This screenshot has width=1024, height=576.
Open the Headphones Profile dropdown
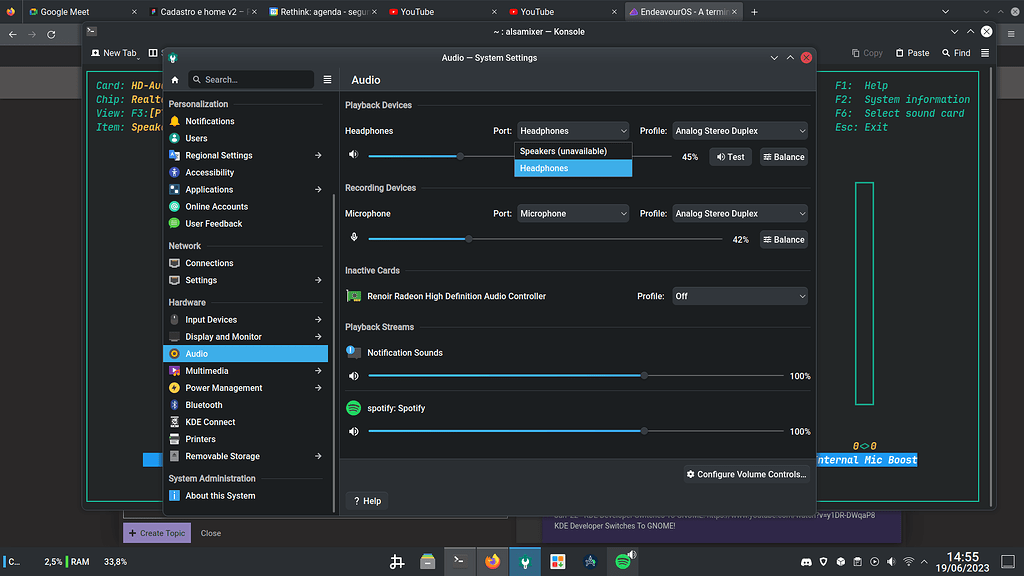(x=739, y=131)
